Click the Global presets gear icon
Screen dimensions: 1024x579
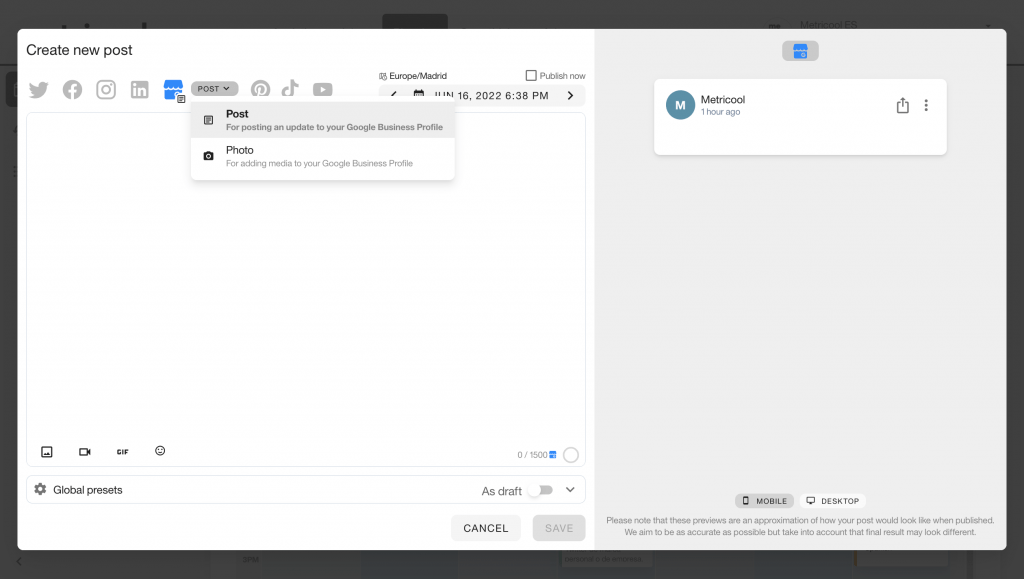(x=40, y=489)
